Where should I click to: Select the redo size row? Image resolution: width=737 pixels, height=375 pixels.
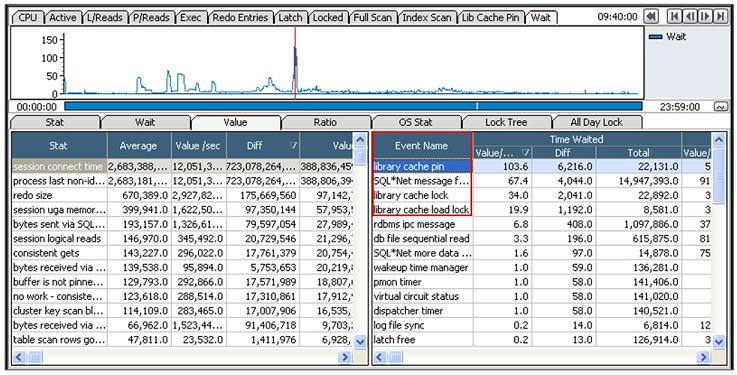pos(182,195)
